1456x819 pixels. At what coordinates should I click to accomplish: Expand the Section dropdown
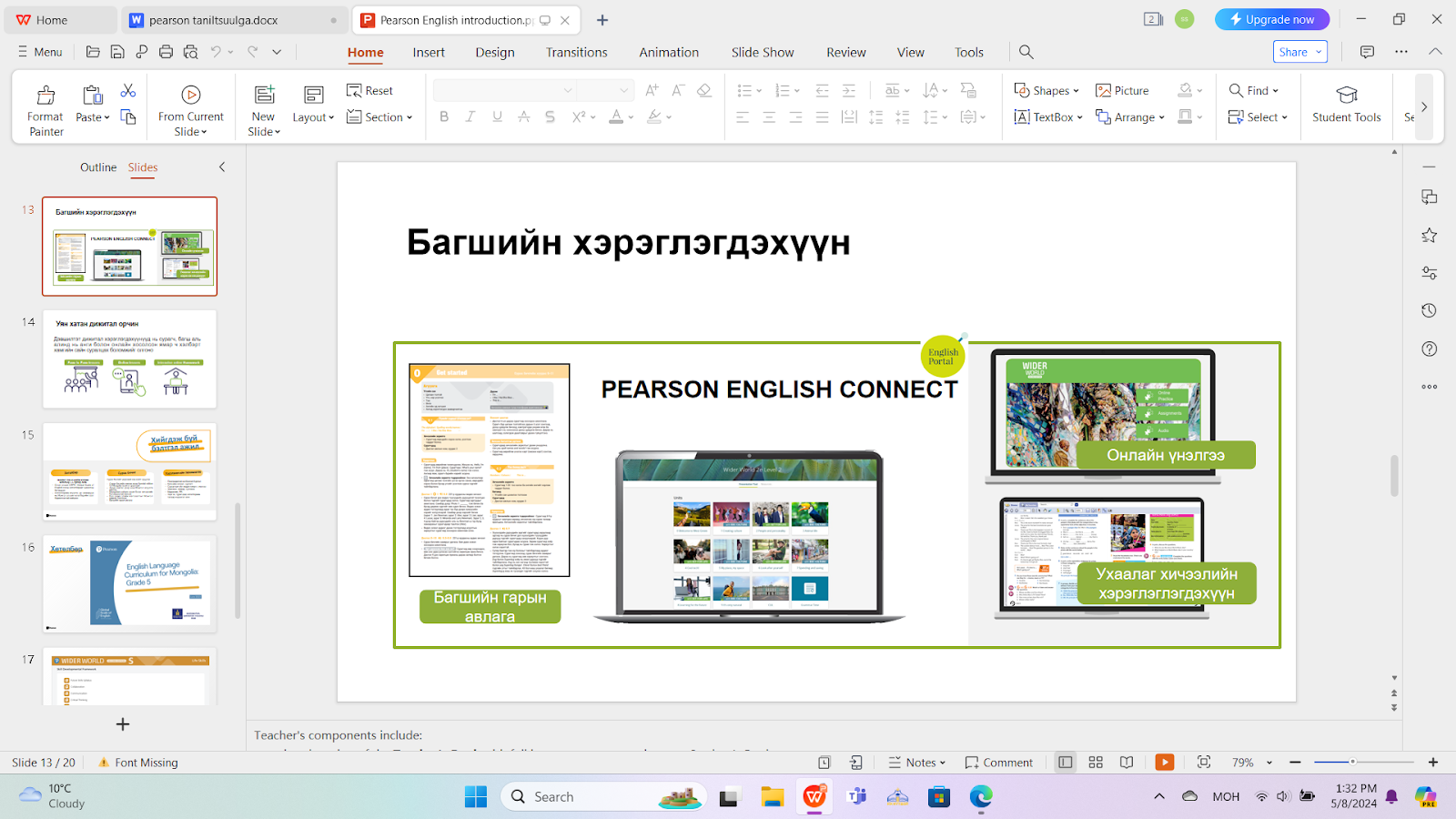click(x=380, y=116)
